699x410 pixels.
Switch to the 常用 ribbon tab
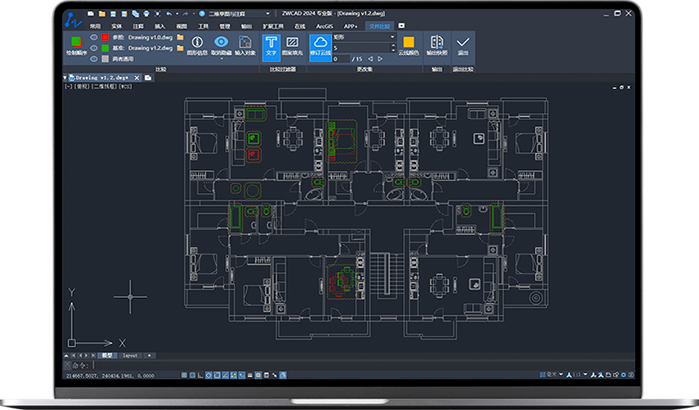pos(95,26)
